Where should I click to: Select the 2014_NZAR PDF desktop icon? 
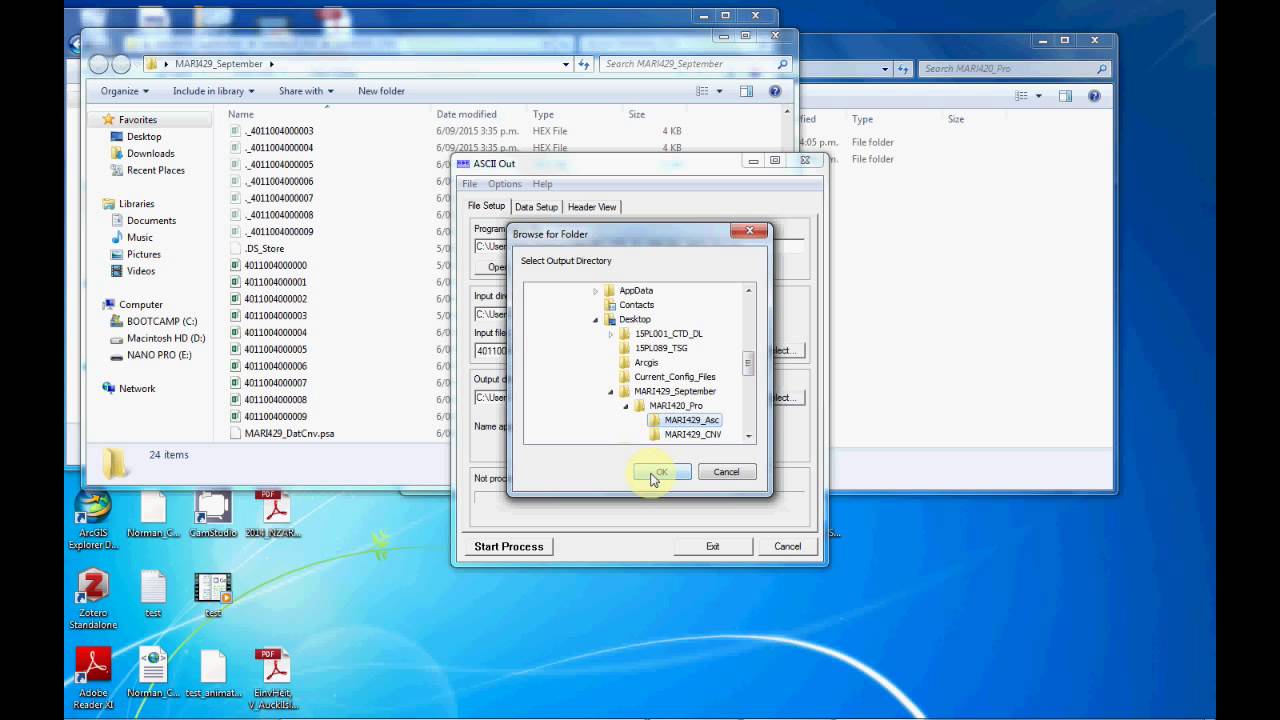[x=273, y=515]
